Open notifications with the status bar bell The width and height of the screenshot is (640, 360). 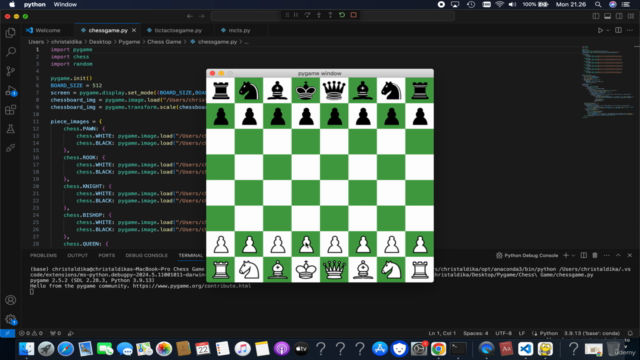click(630, 333)
